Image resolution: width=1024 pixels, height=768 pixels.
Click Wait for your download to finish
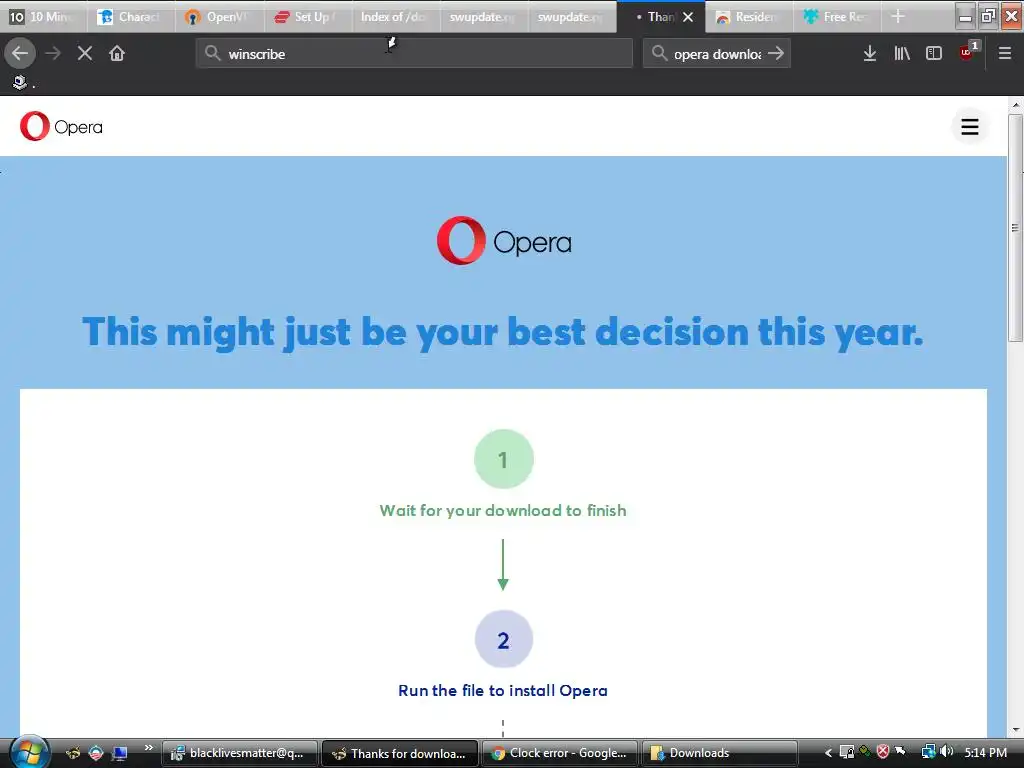(503, 510)
